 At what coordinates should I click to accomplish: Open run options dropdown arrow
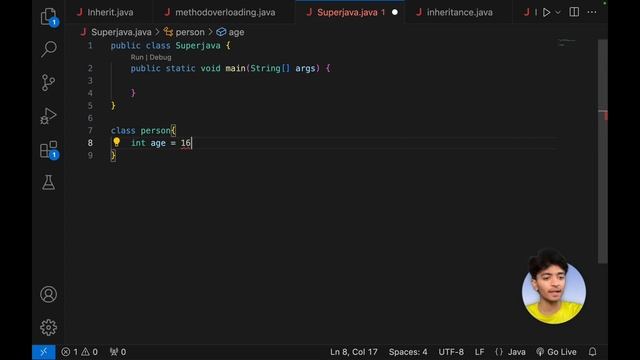[558, 12]
